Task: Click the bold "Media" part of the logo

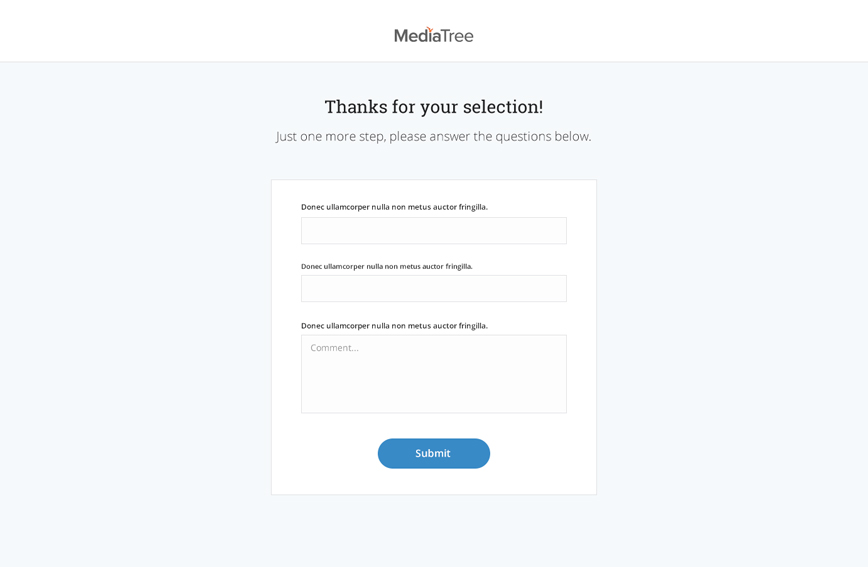Action: pos(417,36)
